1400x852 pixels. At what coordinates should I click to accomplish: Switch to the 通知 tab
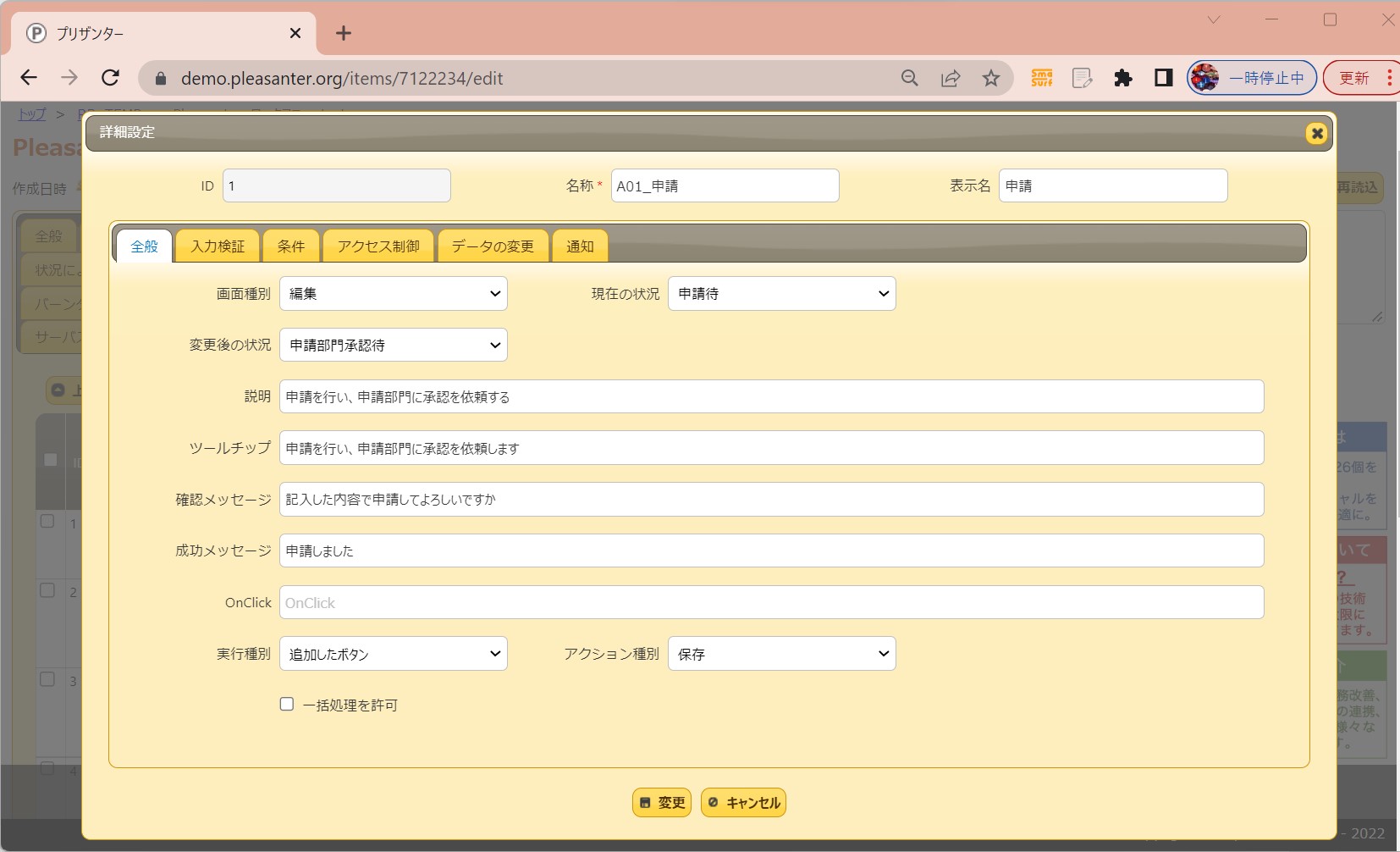[580, 246]
